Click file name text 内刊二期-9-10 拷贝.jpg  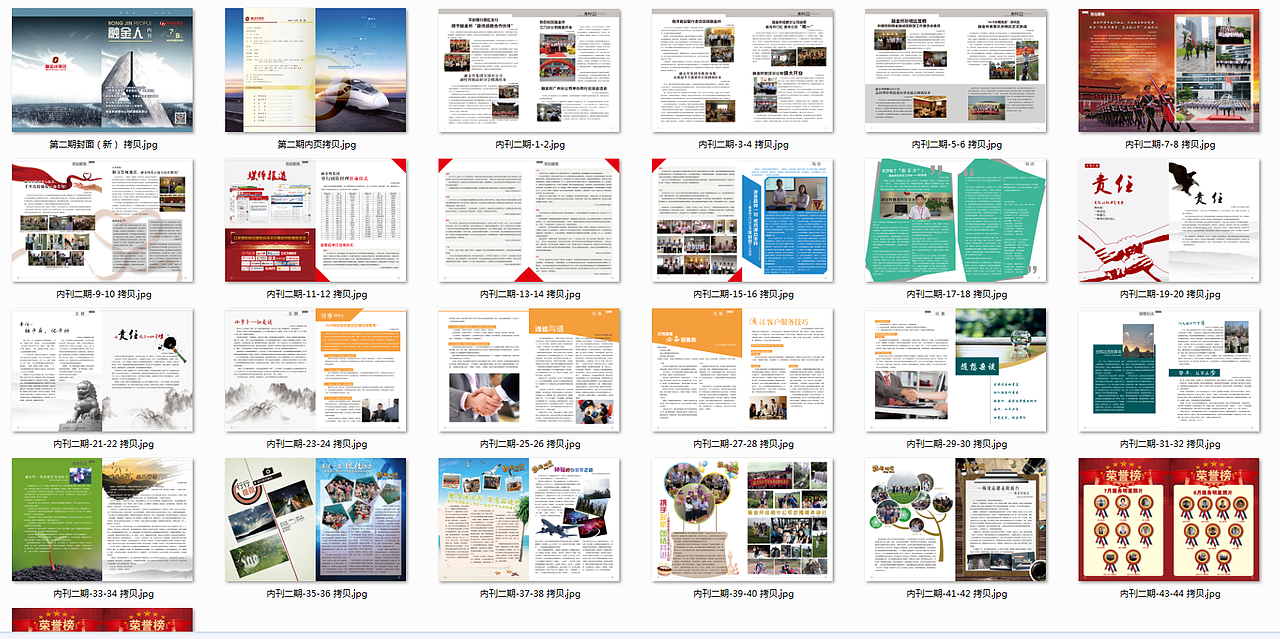pos(103,295)
